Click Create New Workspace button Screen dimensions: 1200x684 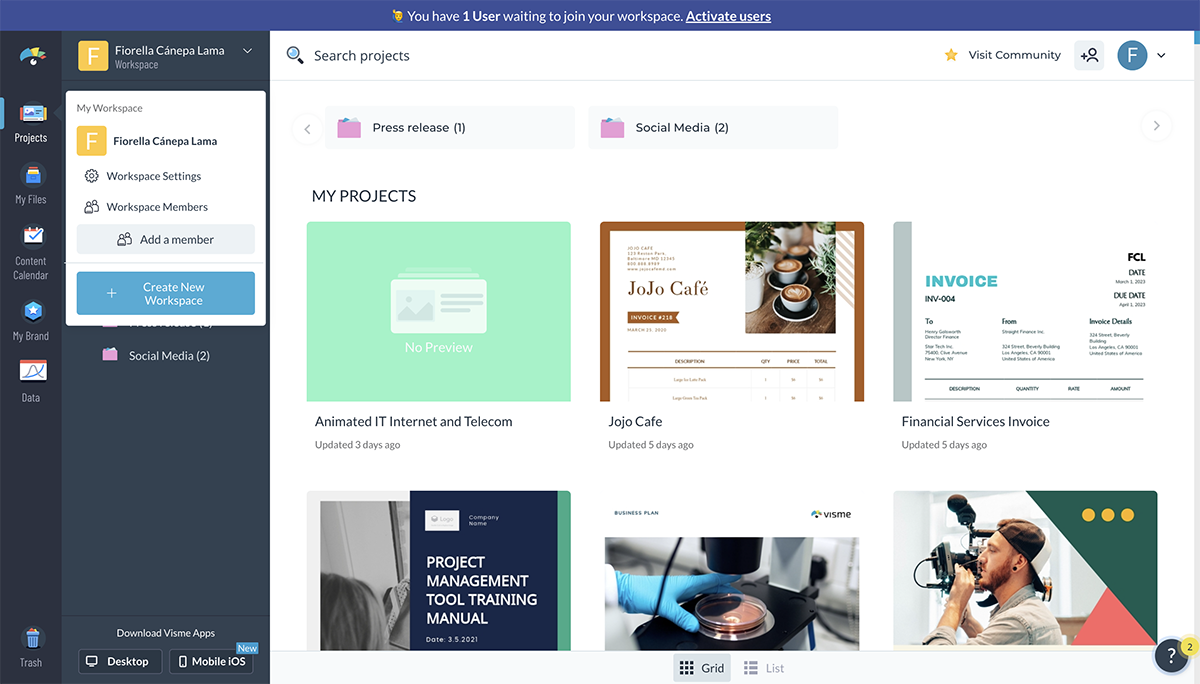point(166,294)
